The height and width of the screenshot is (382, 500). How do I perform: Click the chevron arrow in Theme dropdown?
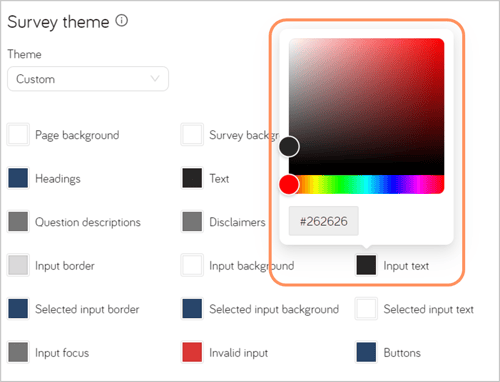155,79
